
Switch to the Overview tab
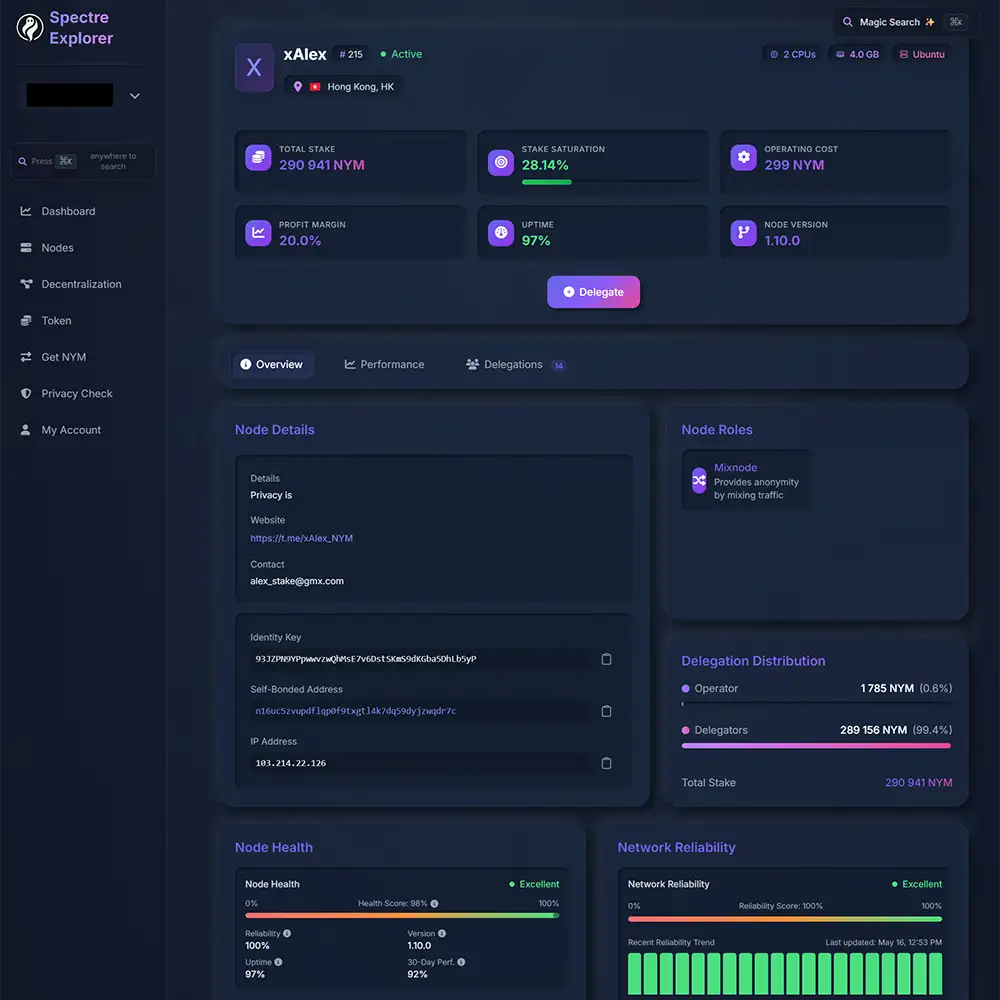[x=272, y=365]
